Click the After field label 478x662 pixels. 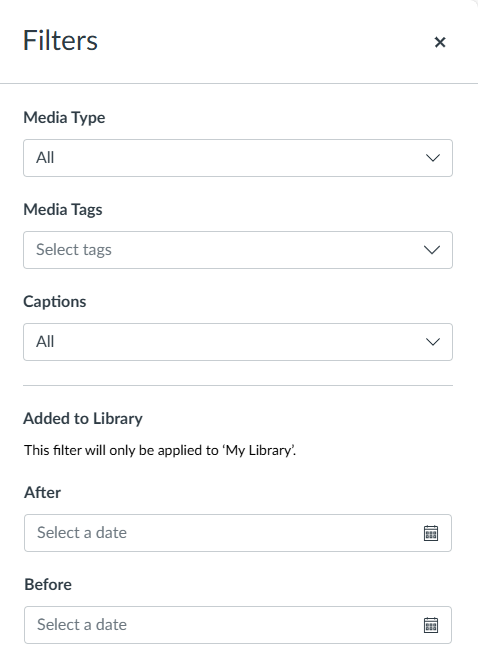point(43,492)
